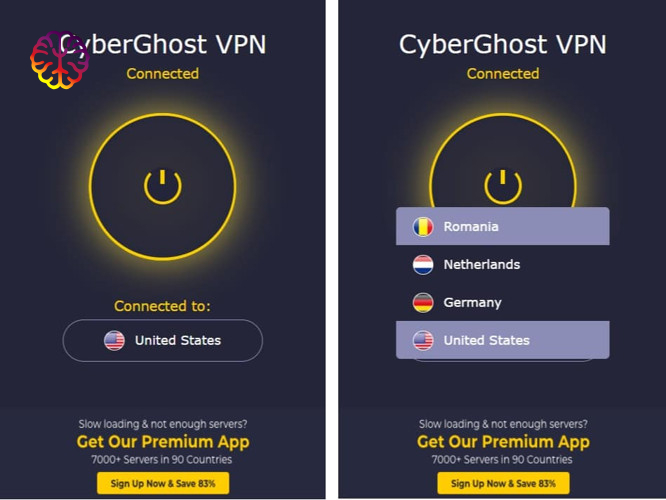
Task: Click the Connected to: label
Action: (x=162, y=306)
